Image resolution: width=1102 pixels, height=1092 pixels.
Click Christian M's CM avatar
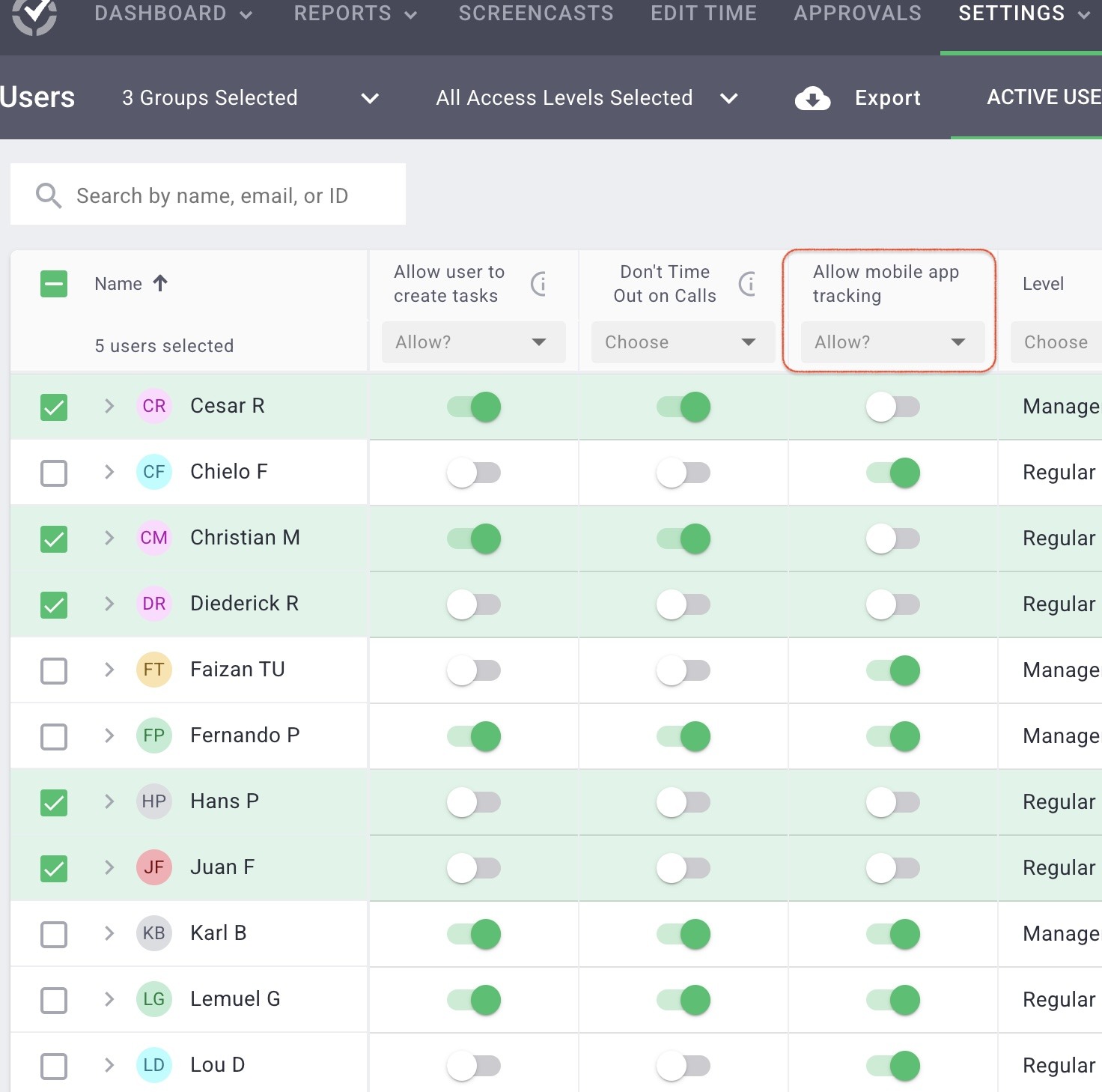[154, 538]
